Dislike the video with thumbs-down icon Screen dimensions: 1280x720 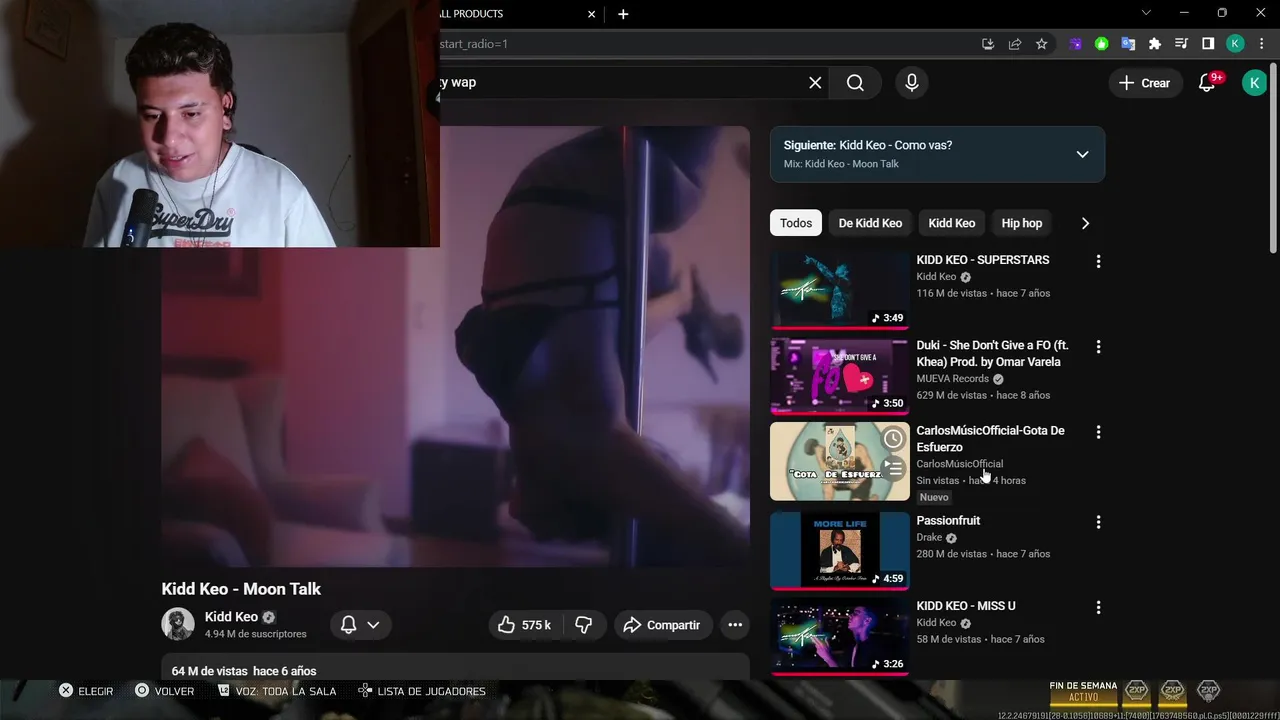(x=584, y=625)
